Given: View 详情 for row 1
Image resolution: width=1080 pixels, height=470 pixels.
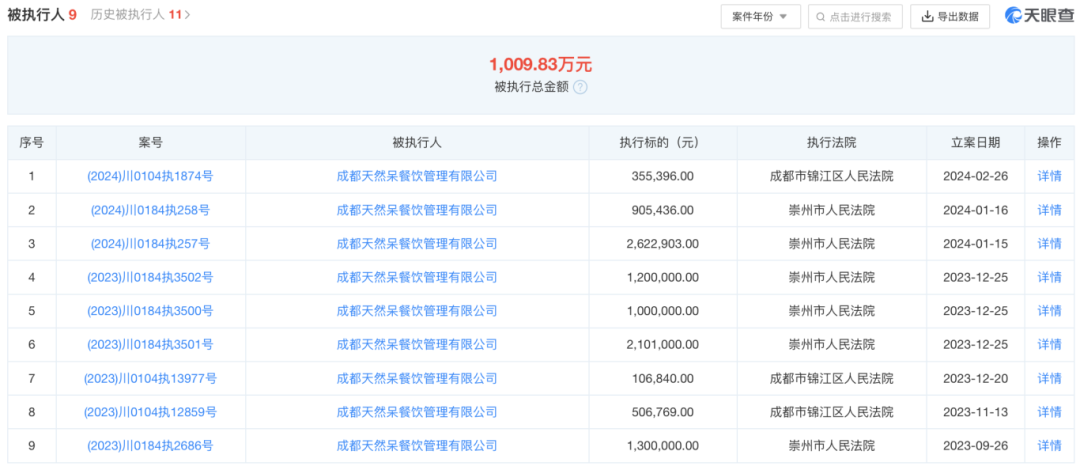Looking at the screenshot, I should pyautogui.click(x=1049, y=176).
